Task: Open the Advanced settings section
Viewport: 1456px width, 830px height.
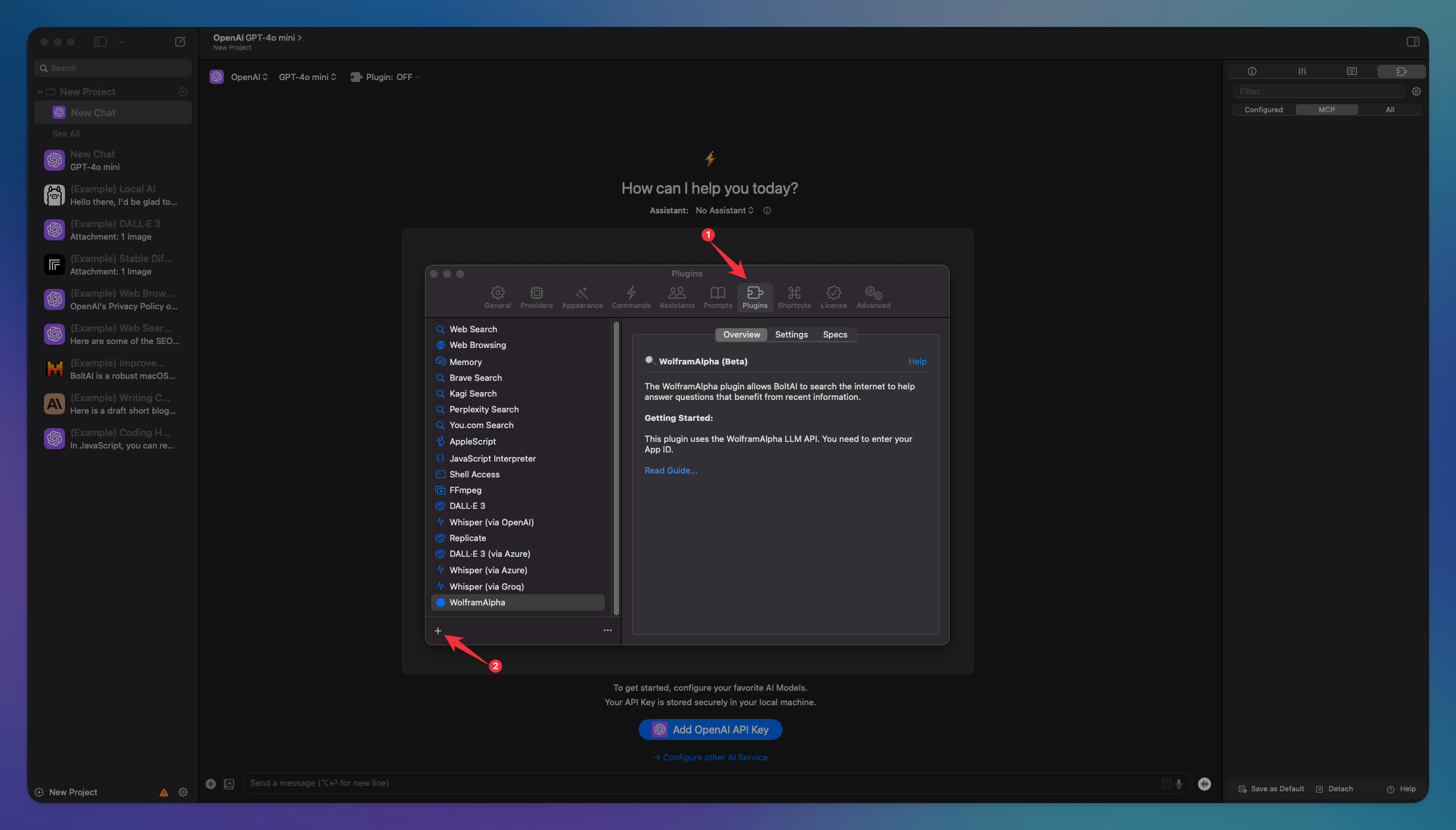Action: [872, 297]
